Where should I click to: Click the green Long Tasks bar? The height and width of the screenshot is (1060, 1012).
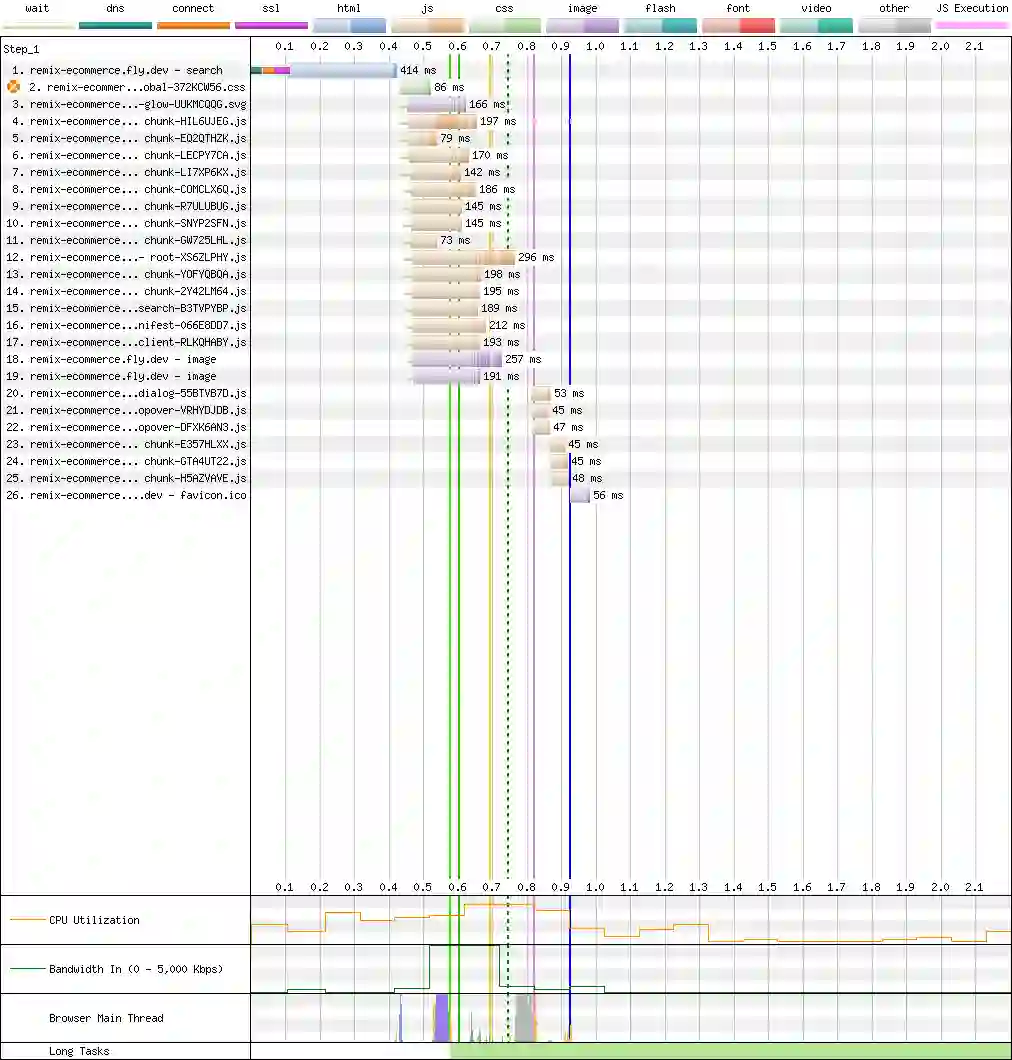pos(731,1051)
